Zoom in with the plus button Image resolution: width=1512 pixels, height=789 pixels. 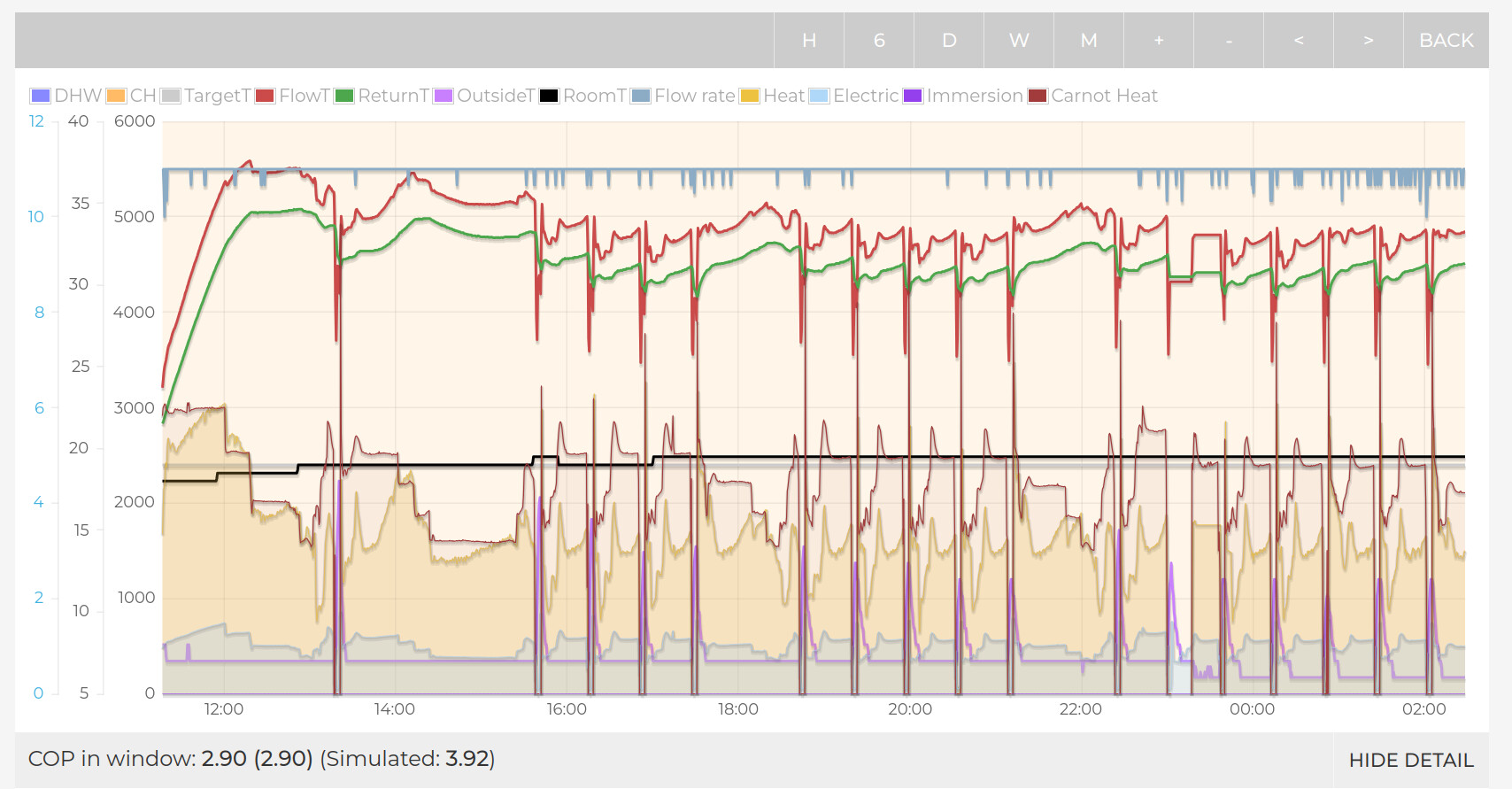click(1159, 40)
